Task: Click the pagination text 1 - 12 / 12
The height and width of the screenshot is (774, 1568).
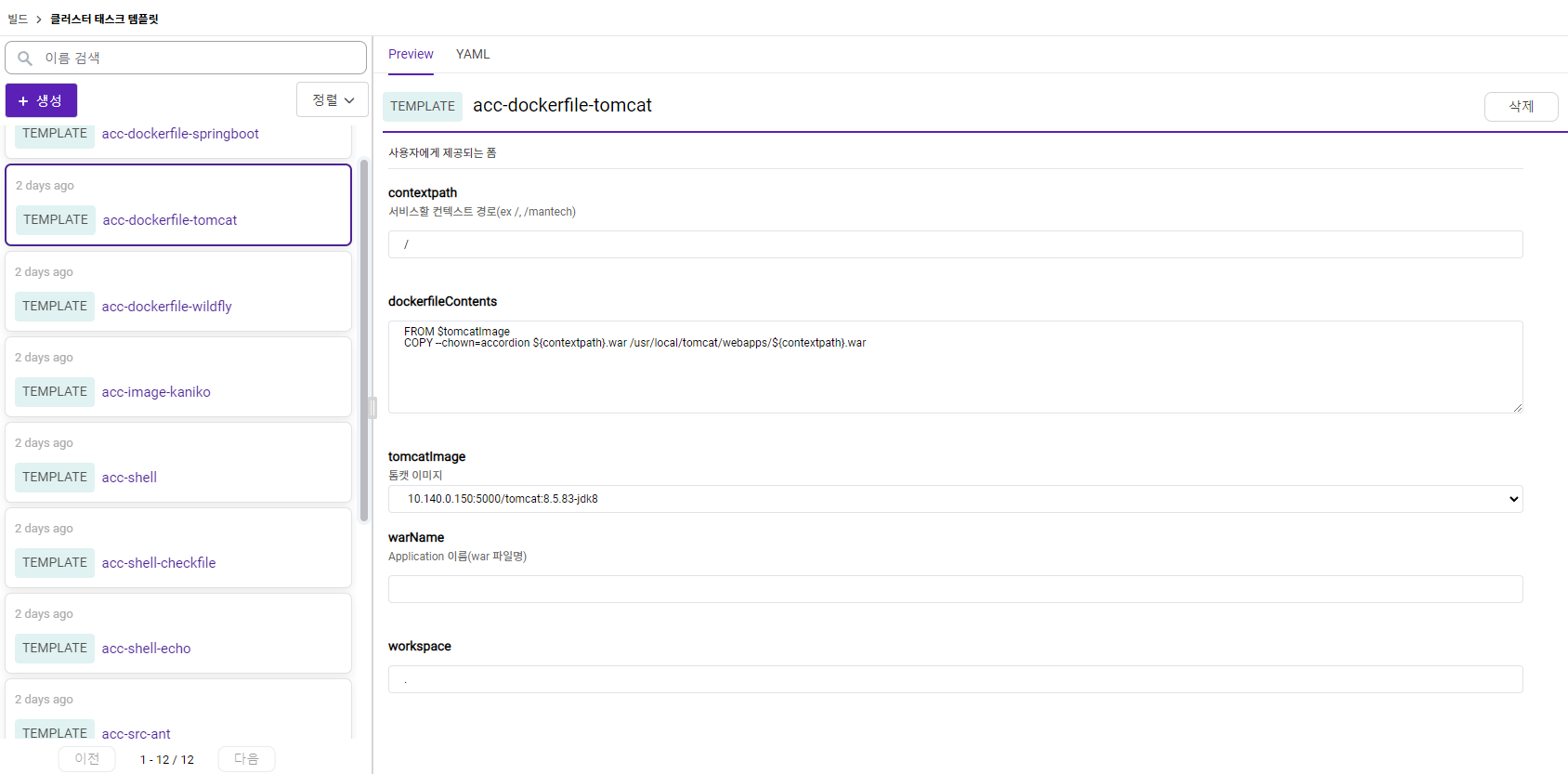Action: 167,759
